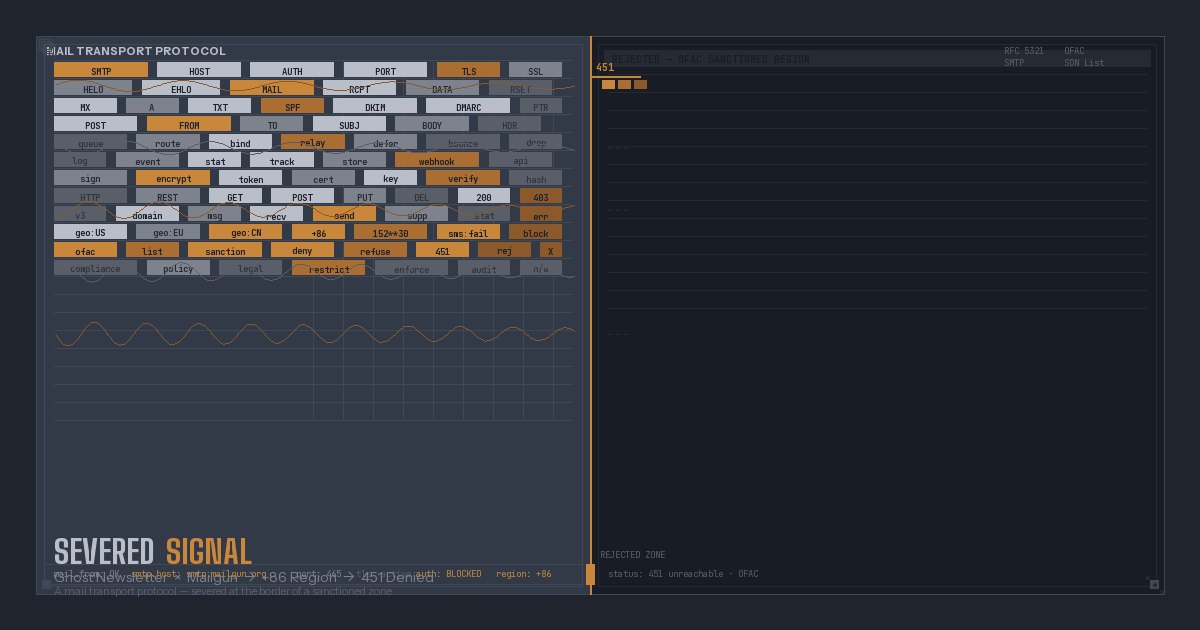Screen dimensions: 1200x630
Task: Click the 403 status code tile
Action: [x=540, y=196]
